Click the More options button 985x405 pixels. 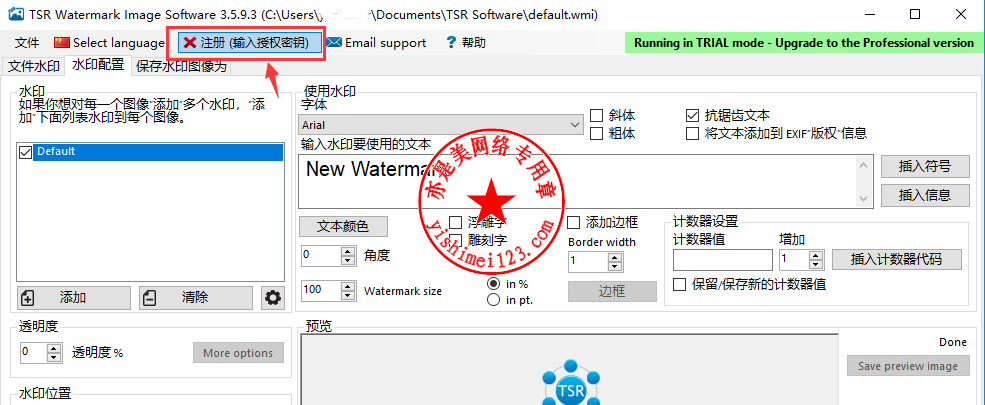[238, 353]
